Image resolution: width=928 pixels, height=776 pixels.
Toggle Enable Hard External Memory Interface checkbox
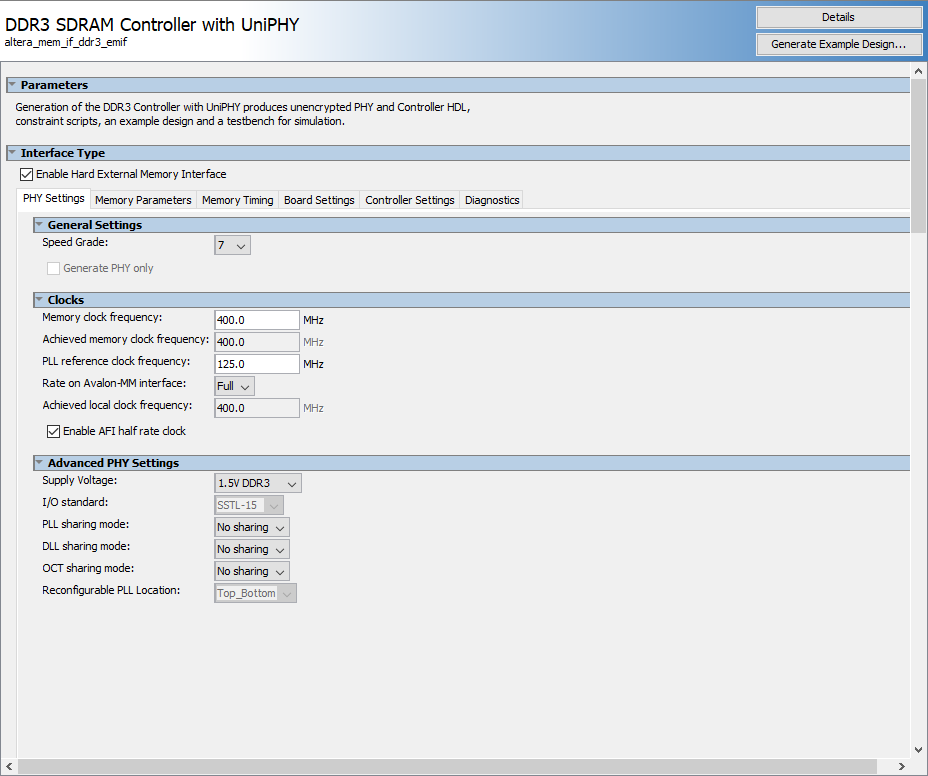point(26,174)
